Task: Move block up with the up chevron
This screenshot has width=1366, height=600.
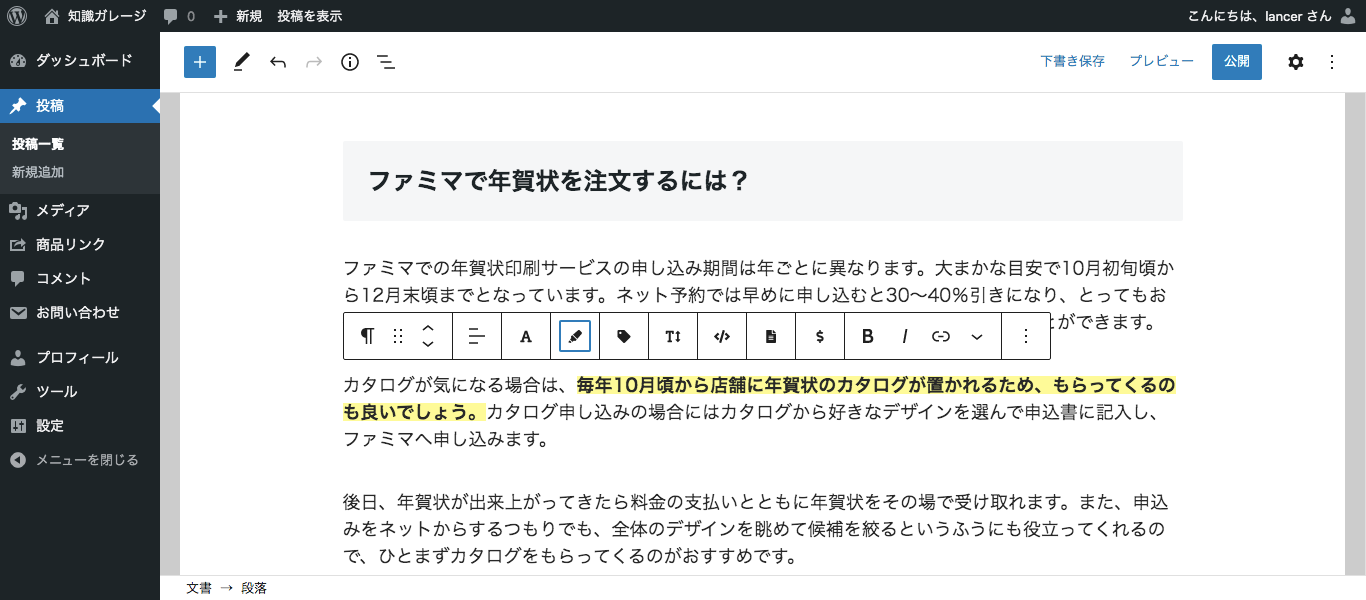Action: 428,328
